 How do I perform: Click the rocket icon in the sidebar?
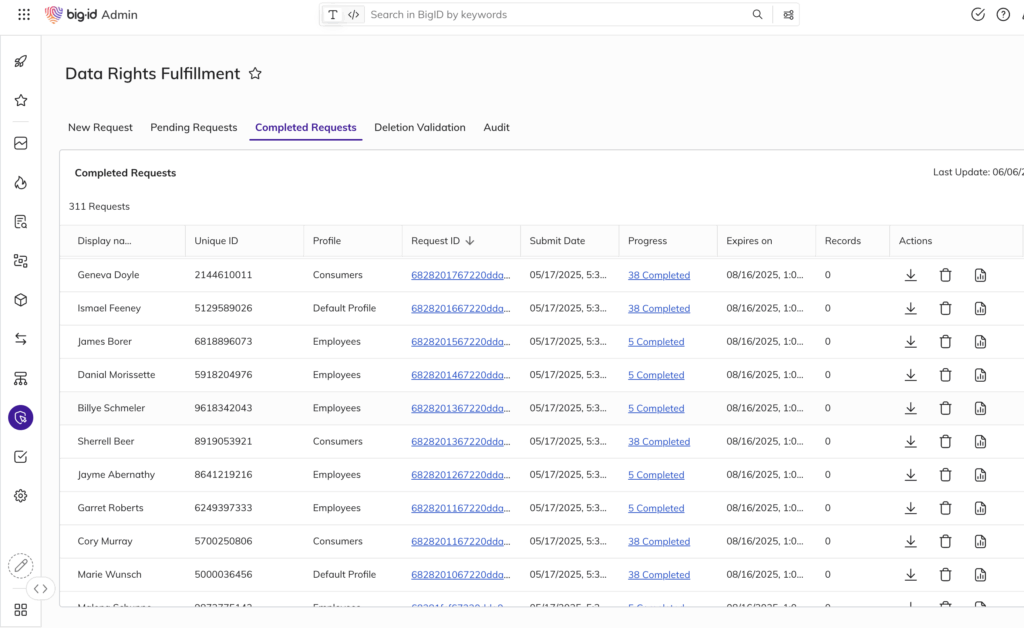[21, 62]
